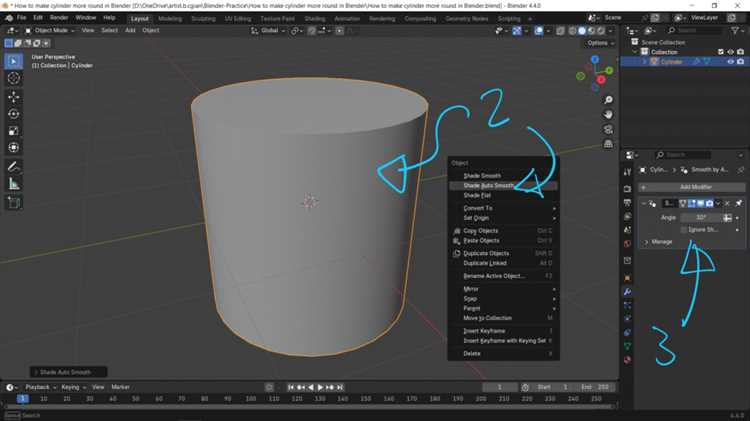Screen dimensions: 750x421
Task: Hide the Collection with its eye icon
Action: (730, 52)
